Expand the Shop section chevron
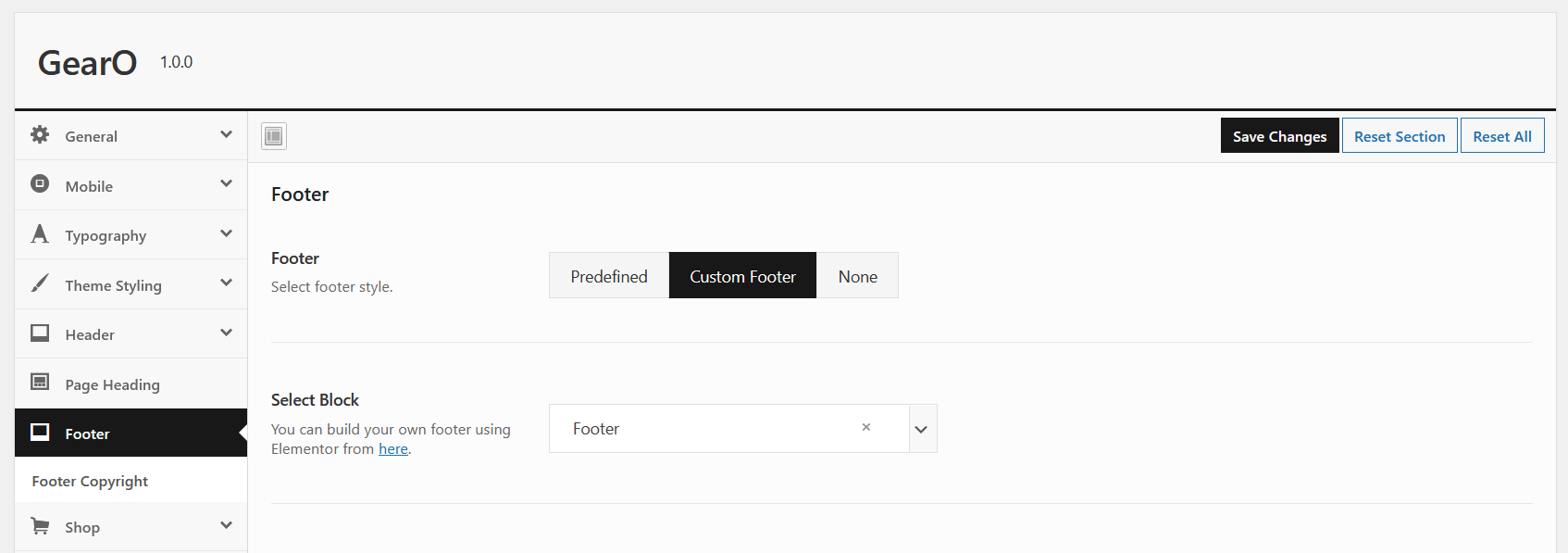The image size is (1568, 553). pos(226,526)
